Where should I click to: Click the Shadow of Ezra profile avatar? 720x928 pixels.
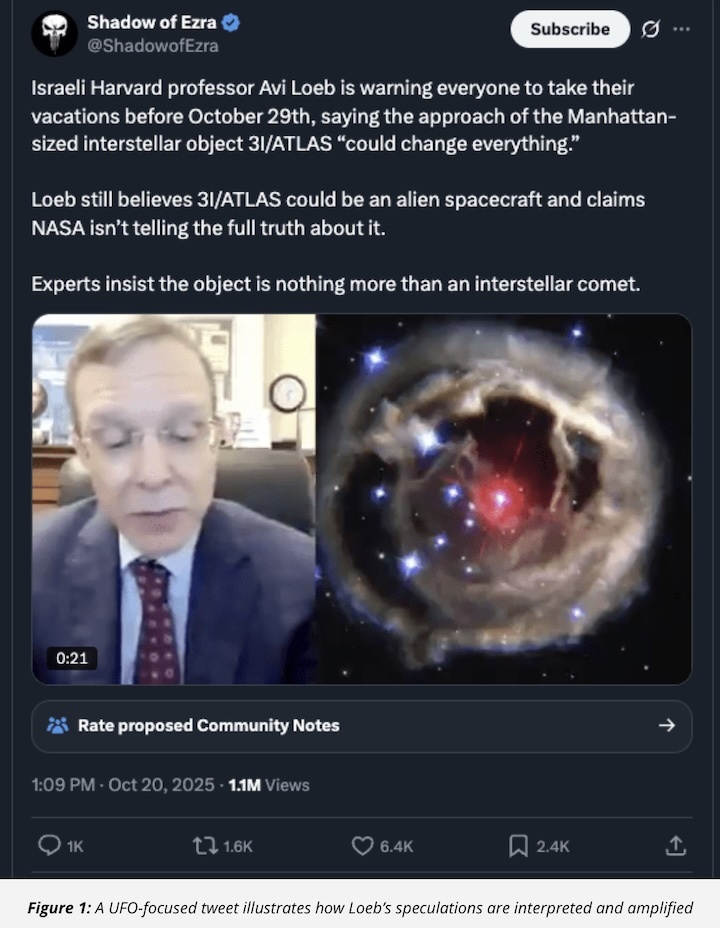click(x=54, y=33)
